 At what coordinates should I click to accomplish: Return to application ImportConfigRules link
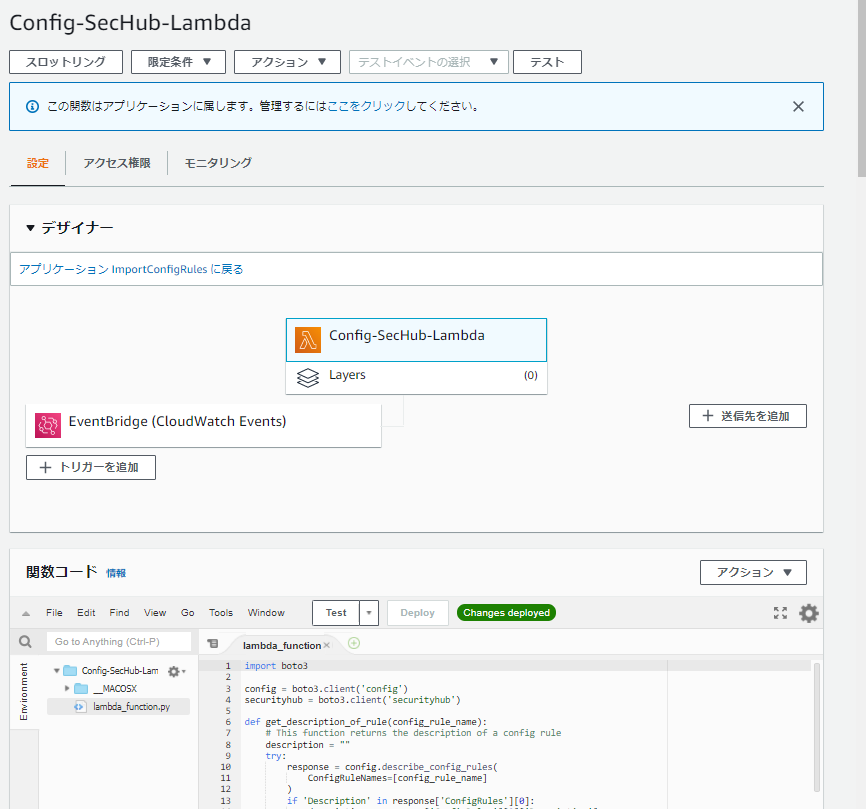(x=131, y=269)
